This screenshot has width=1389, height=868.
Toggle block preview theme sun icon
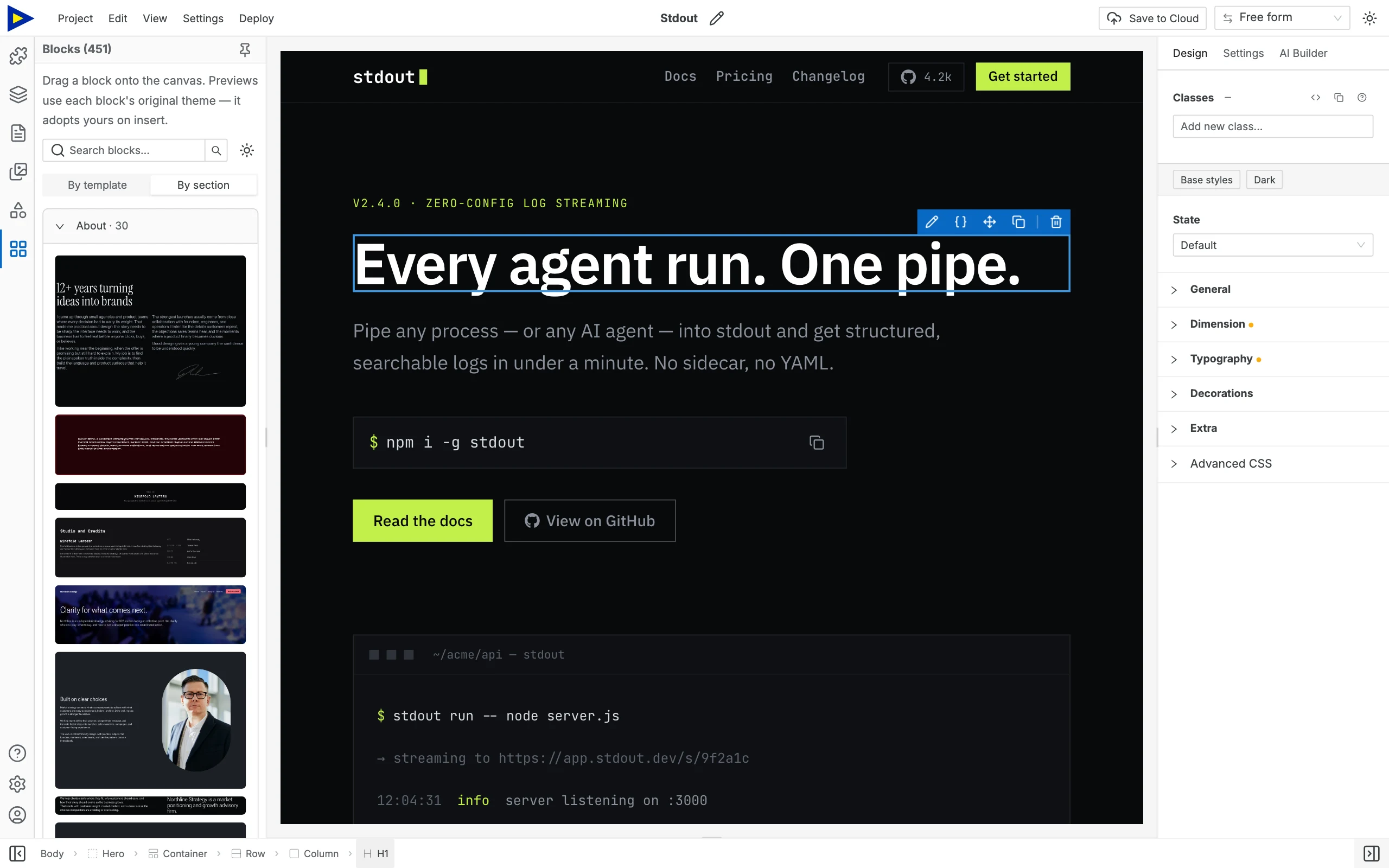coord(247,150)
